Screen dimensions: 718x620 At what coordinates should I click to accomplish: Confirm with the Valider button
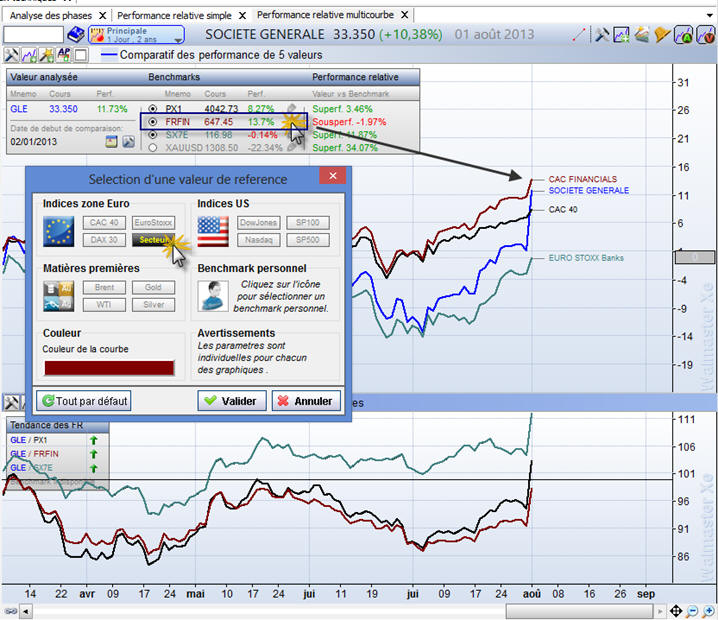pyautogui.click(x=232, y=401)
